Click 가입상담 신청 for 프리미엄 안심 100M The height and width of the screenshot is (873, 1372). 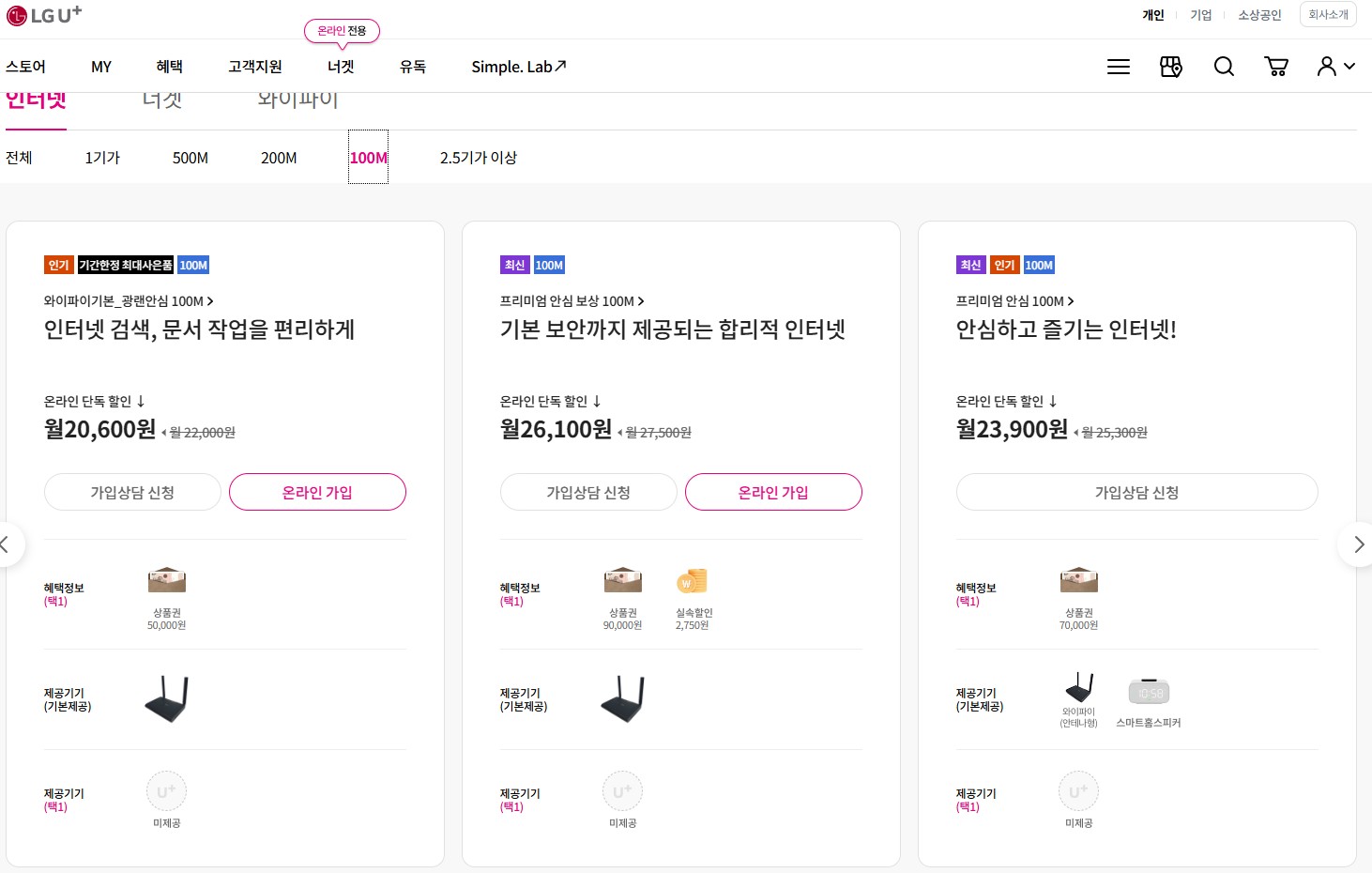point(1136,492)
